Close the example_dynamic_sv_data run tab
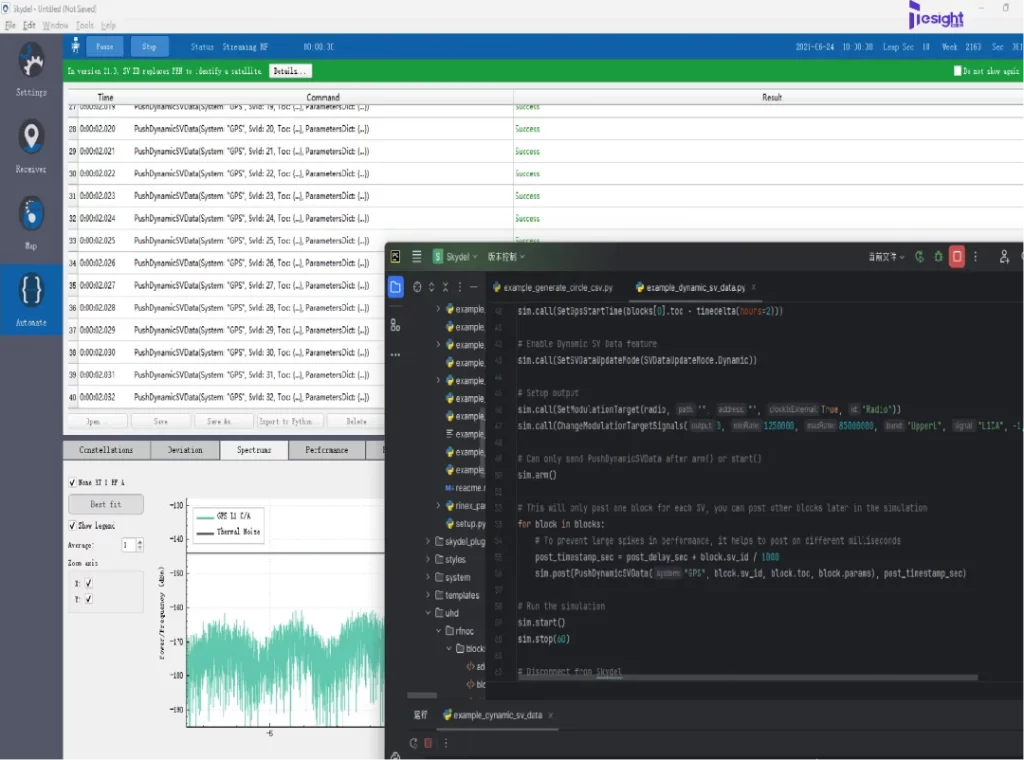The image size is (1024, 760). pos(551,715)
